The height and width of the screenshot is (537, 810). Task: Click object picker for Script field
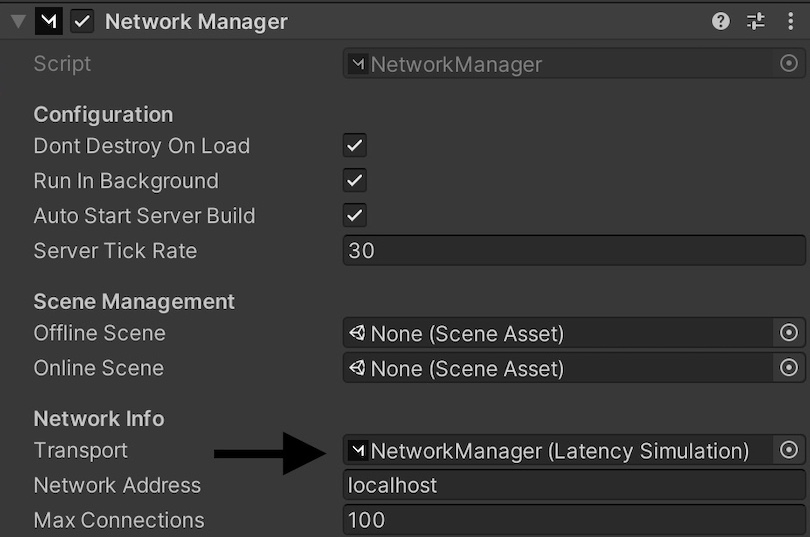[788, 64]
